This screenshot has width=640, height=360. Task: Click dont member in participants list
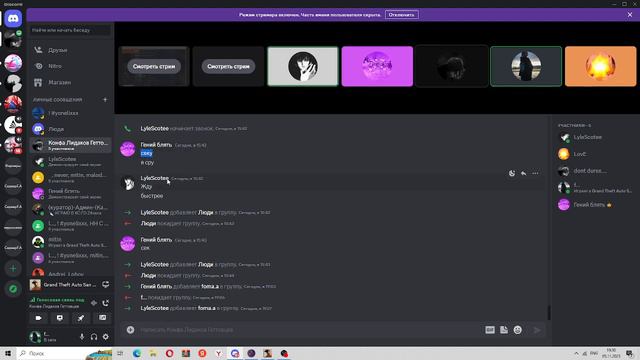click(x=595, y=171)
